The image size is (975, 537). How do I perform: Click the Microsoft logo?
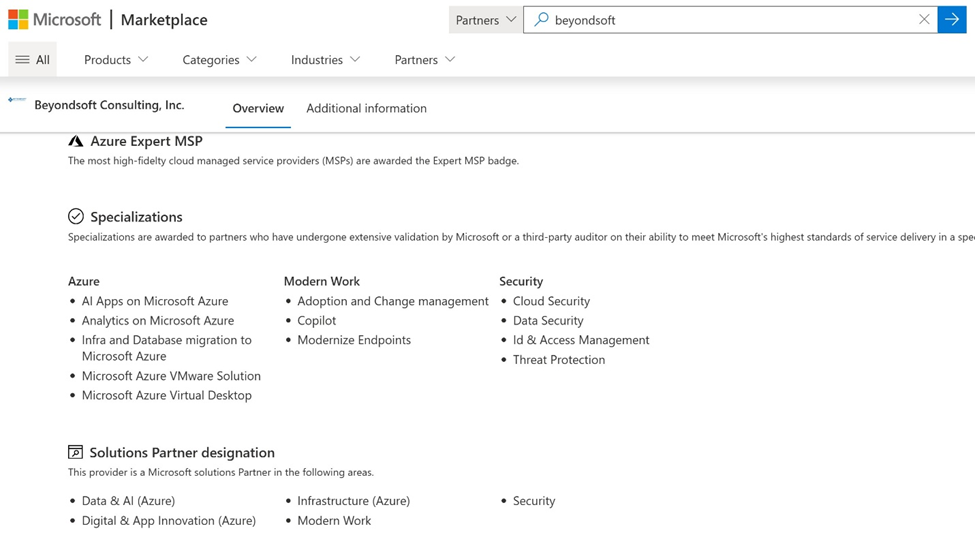tap(55, 20)
